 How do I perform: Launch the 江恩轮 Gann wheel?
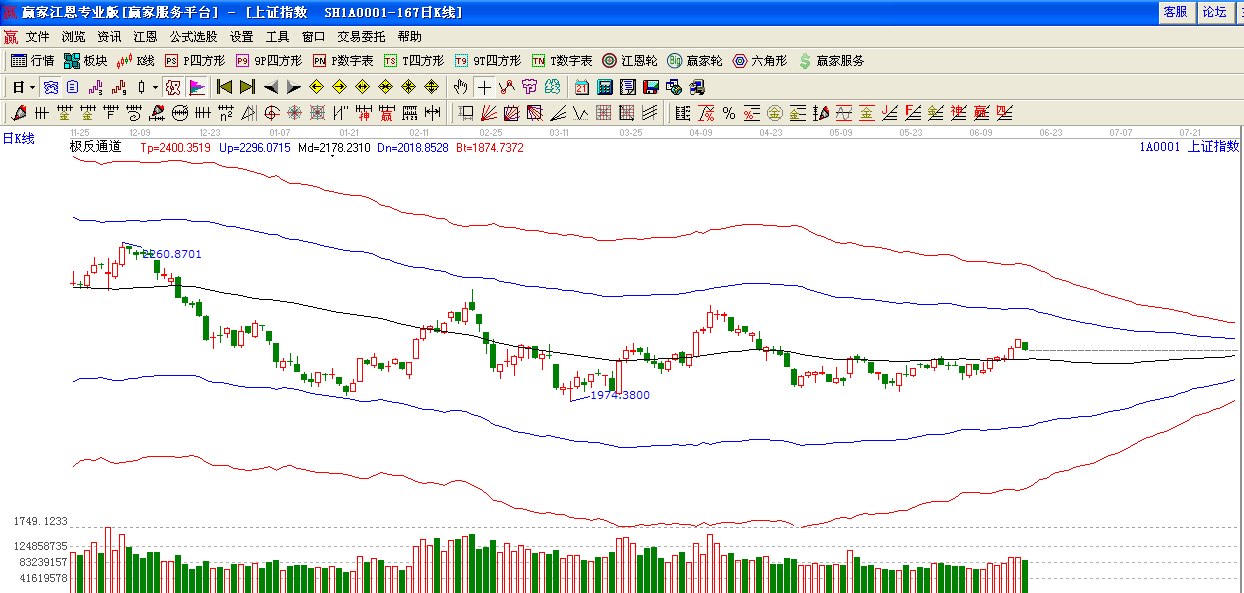point(629,61)
